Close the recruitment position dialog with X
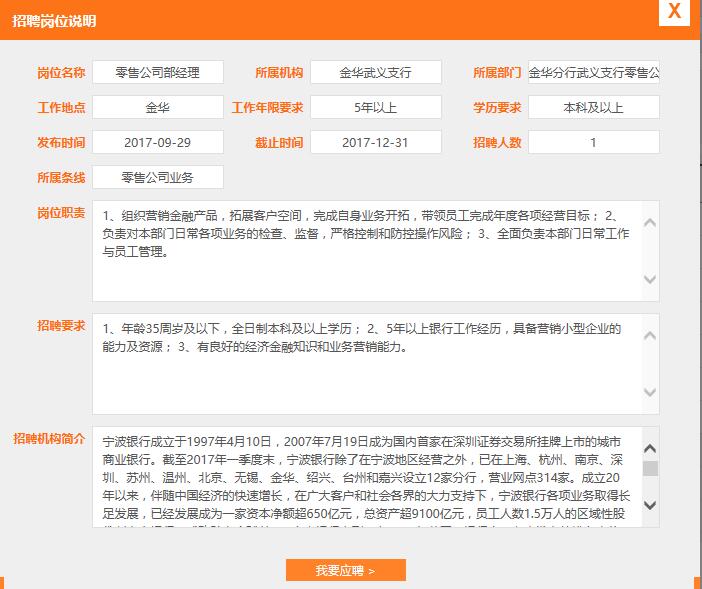This screenshot has width=702, height=589. pyautogui.click(x=675, y=12)
